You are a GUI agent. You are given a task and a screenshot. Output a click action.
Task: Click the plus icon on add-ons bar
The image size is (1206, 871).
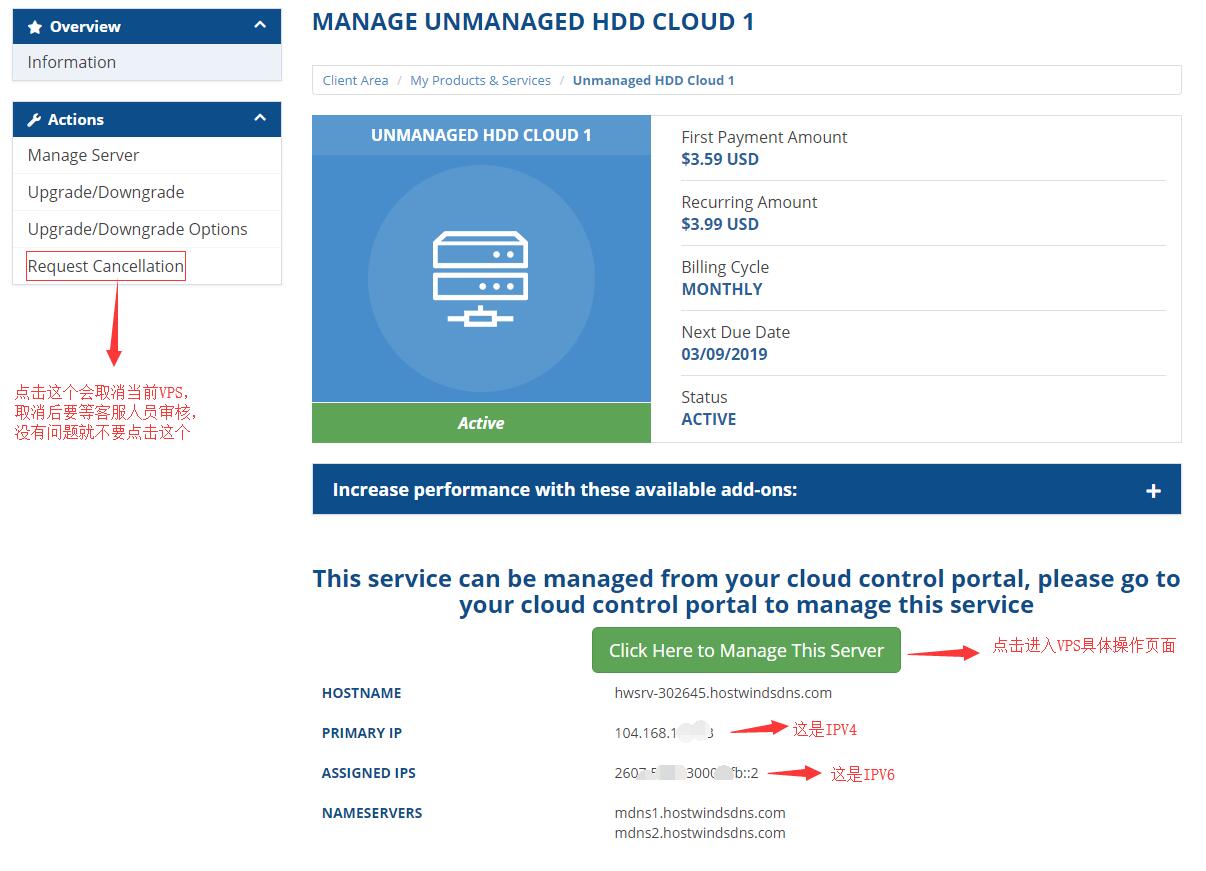click(x=1153, y=489)
